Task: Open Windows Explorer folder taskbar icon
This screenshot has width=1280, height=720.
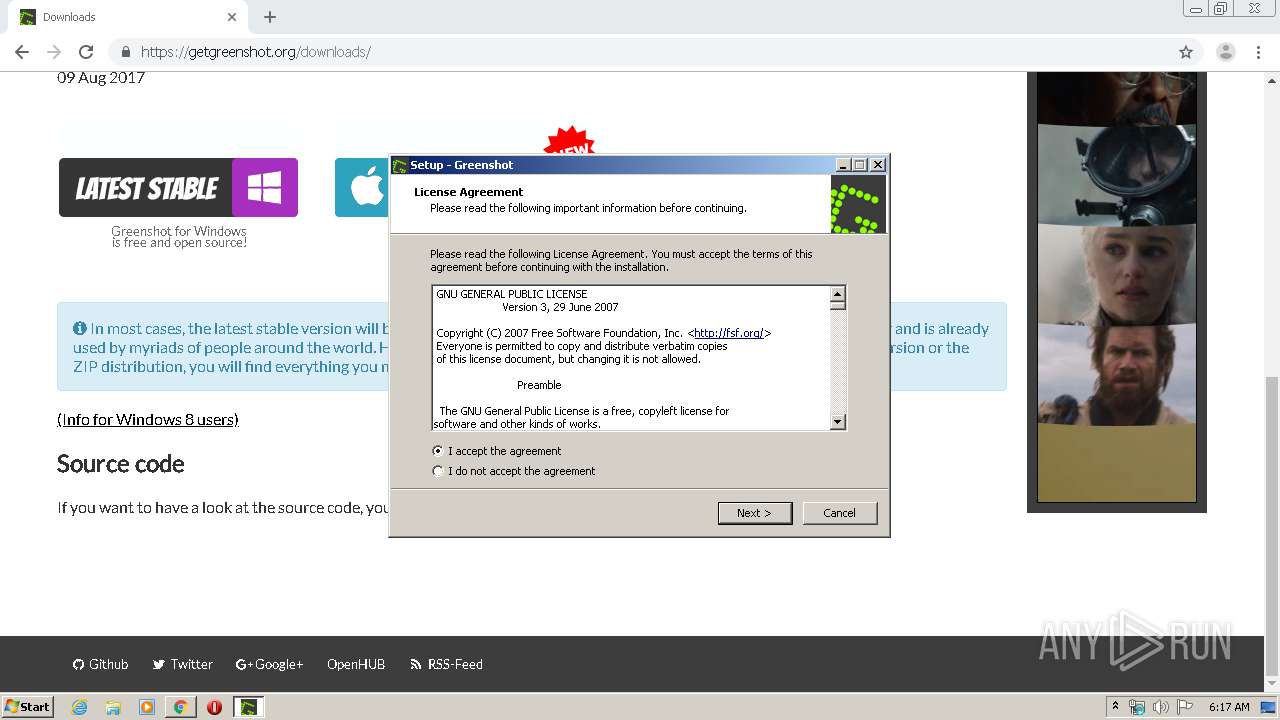Action: [x=113, y=707]
